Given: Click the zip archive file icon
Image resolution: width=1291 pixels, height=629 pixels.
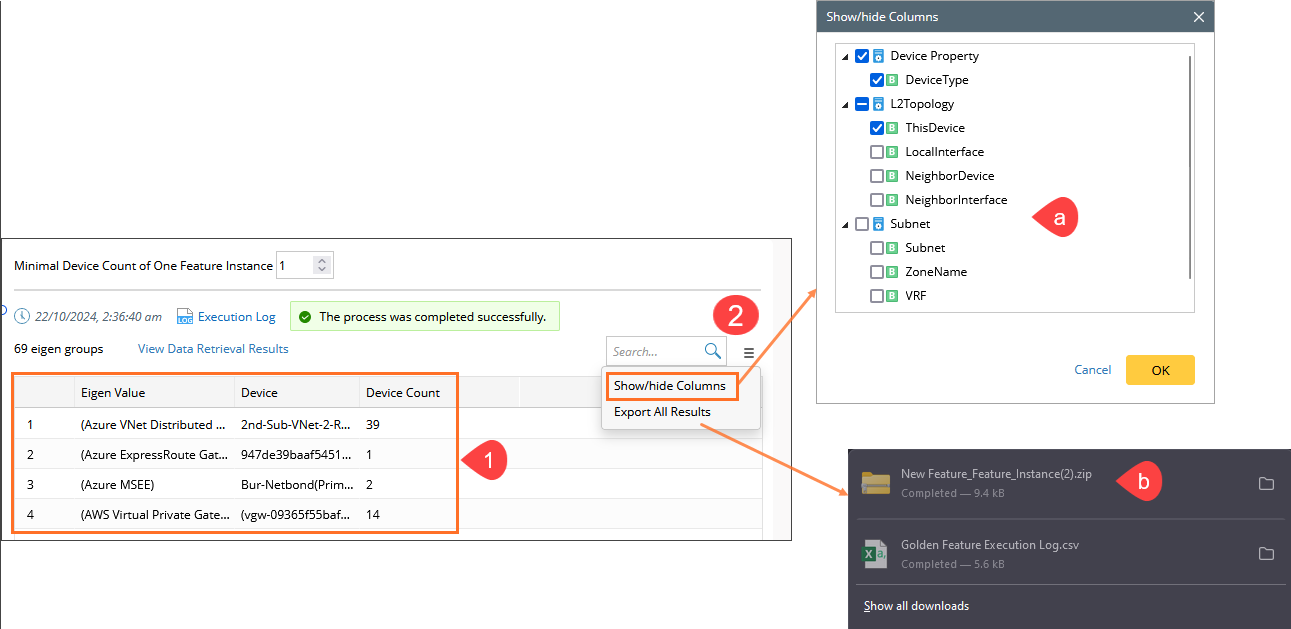Looking at the screenshot, I should pyautogui.click(x=876, y=483).
